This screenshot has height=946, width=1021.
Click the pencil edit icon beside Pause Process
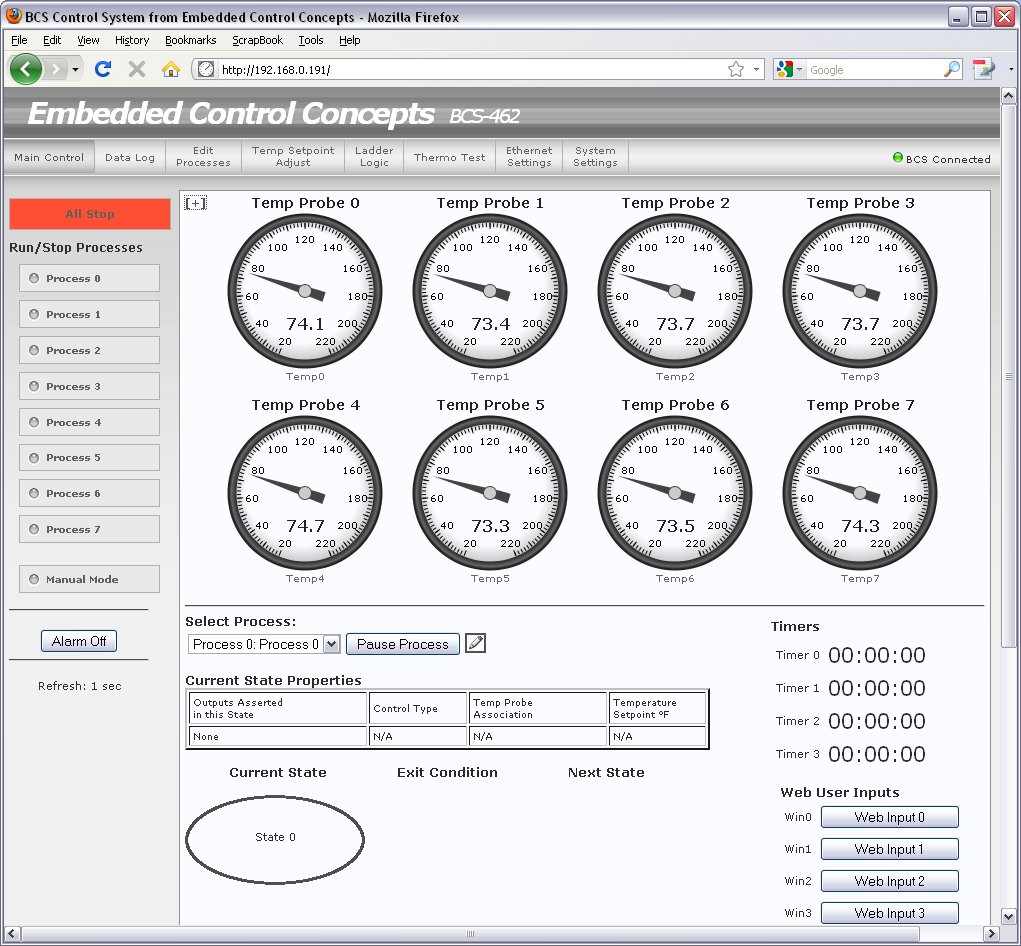click(x=475, y=643)
